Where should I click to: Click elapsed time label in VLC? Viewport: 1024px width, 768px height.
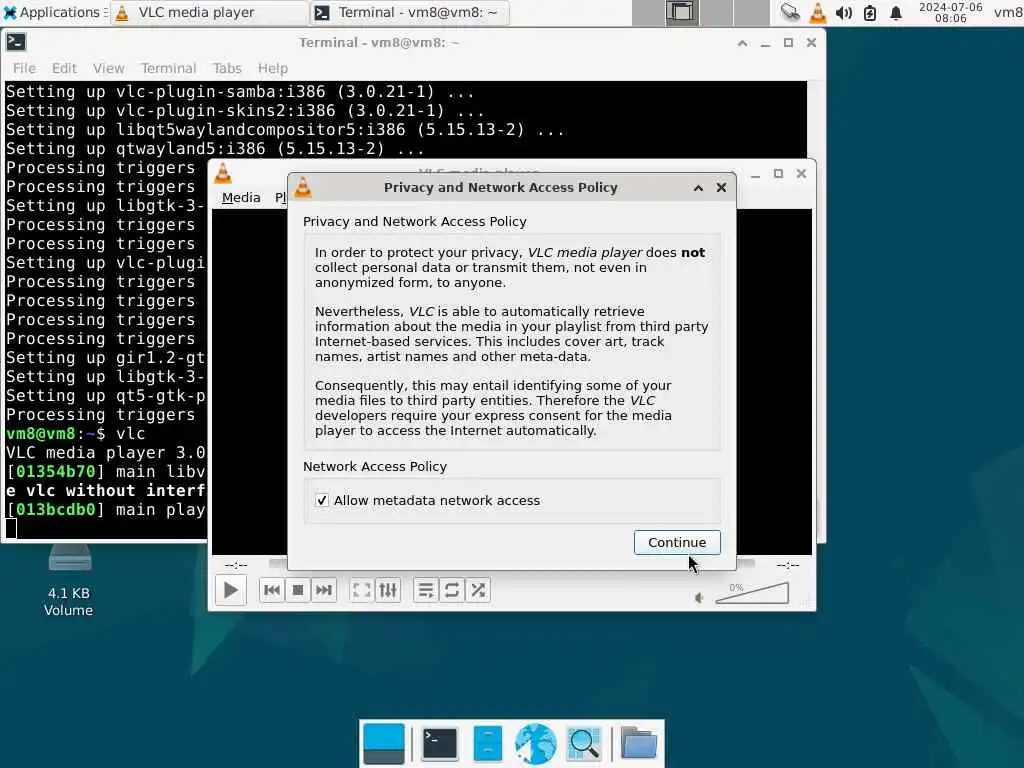236,565
